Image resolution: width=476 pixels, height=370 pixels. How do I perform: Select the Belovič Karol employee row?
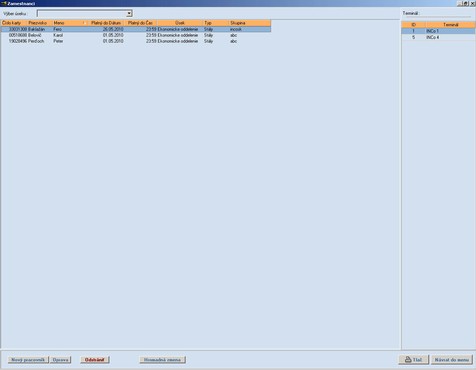point(136,35)
